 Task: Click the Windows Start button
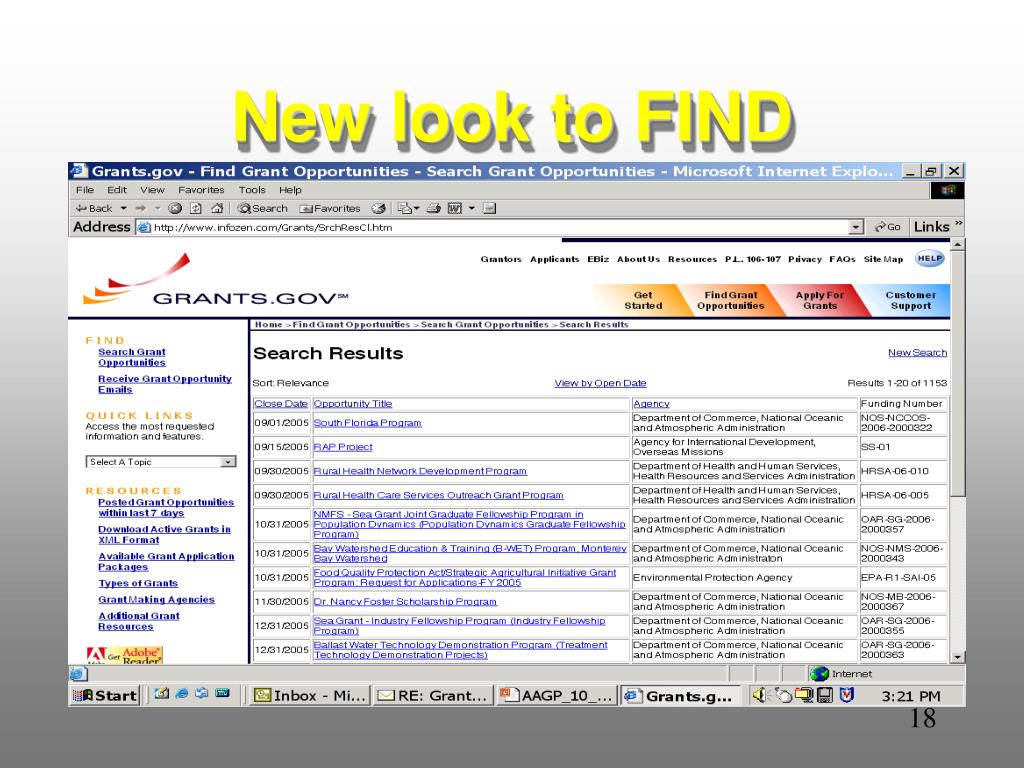click(x=105, y=696)
